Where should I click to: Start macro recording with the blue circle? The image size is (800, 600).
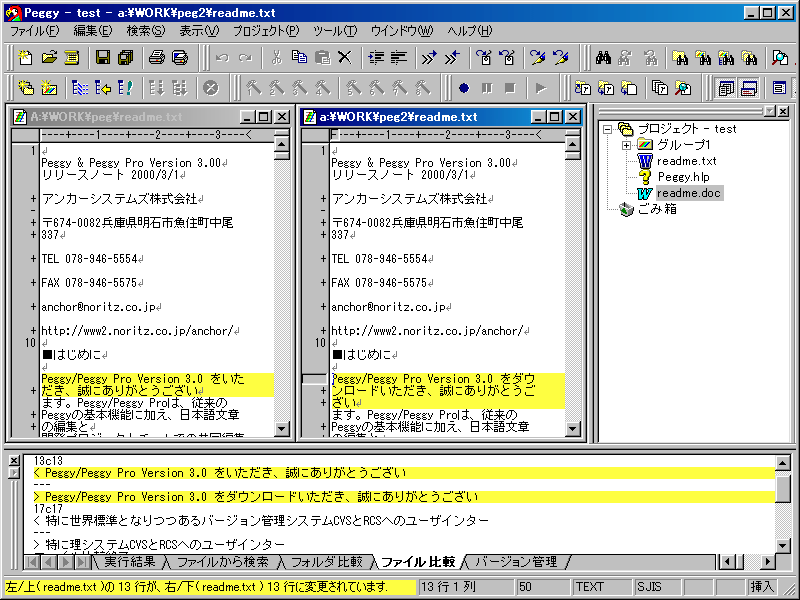[463, 88]
